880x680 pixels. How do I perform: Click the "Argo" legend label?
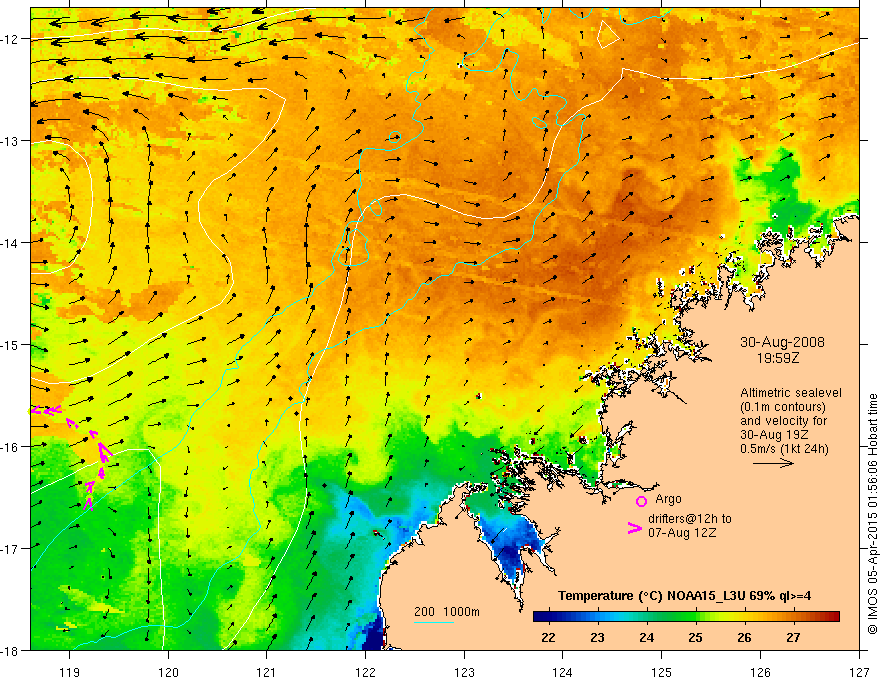coord(668,499)
